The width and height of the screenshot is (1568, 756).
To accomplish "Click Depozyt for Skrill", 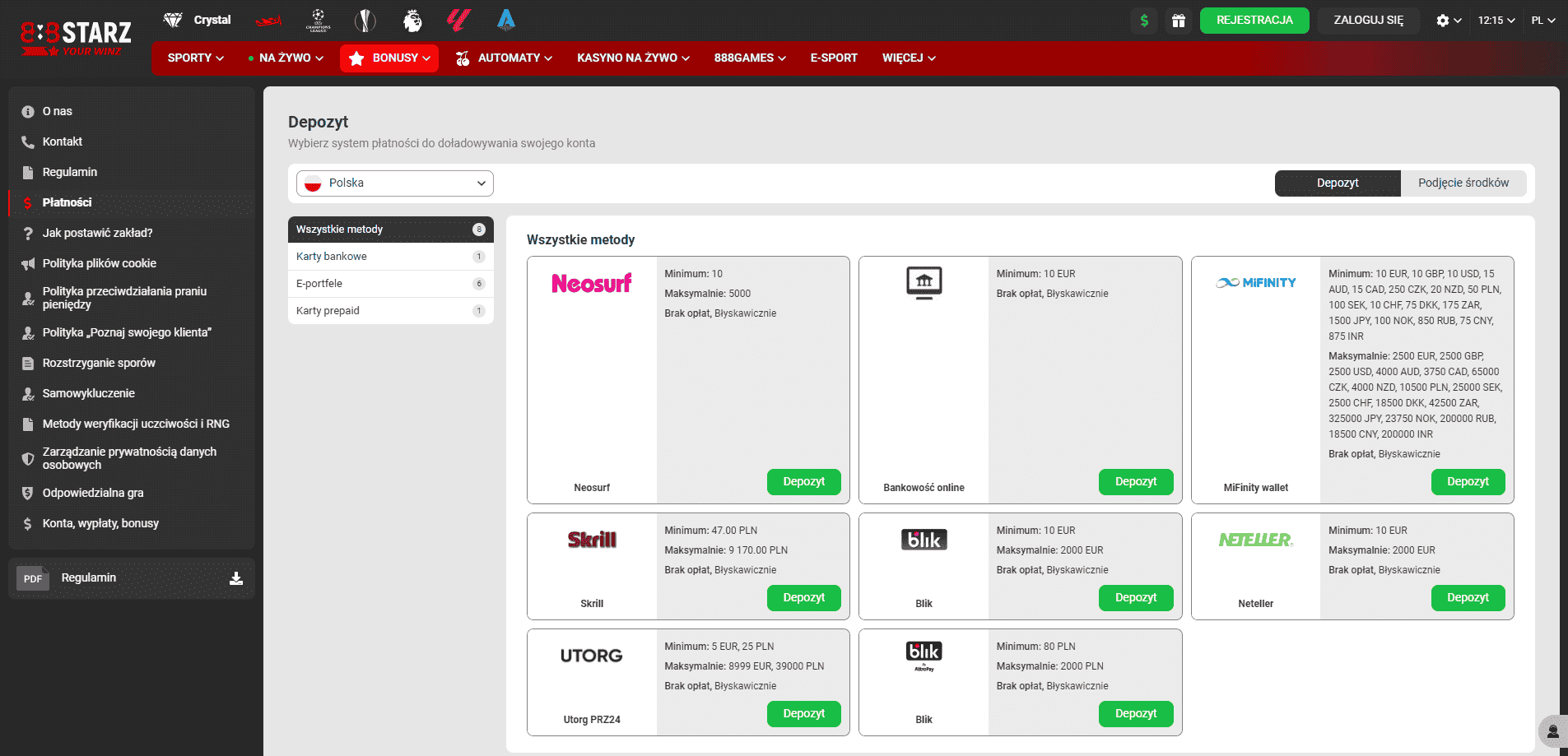I will [804, 598].
